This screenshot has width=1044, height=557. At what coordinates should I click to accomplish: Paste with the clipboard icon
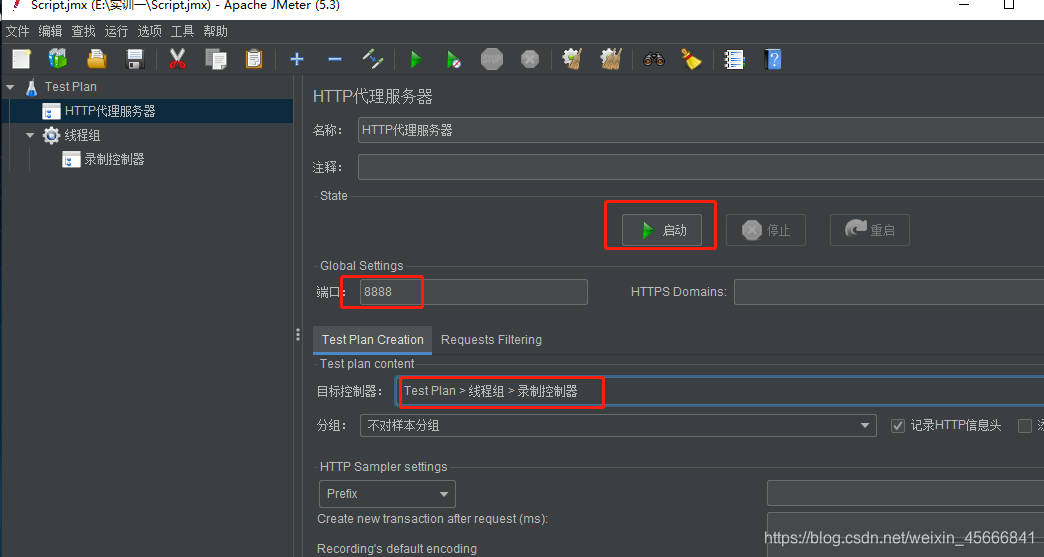tap(254, 59)
